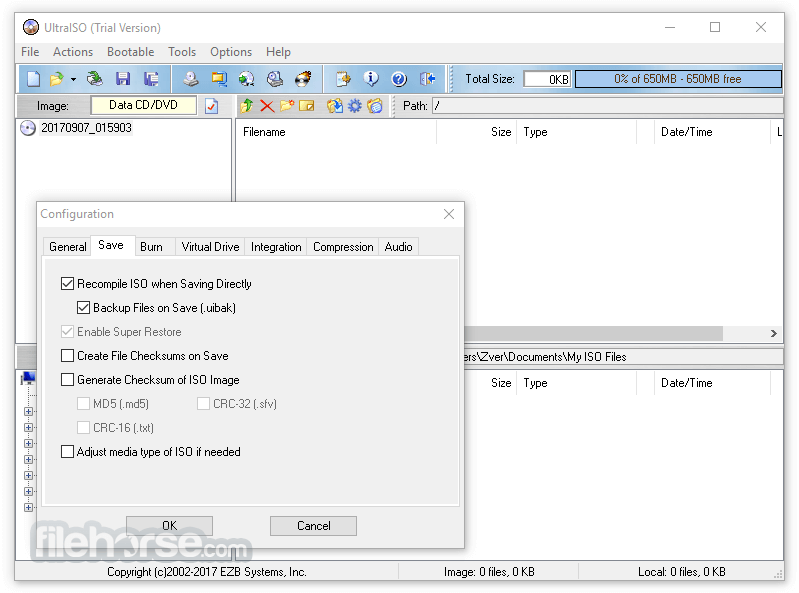
Task: Click the computer icon in the local tree
Action: tap(28, 379)
